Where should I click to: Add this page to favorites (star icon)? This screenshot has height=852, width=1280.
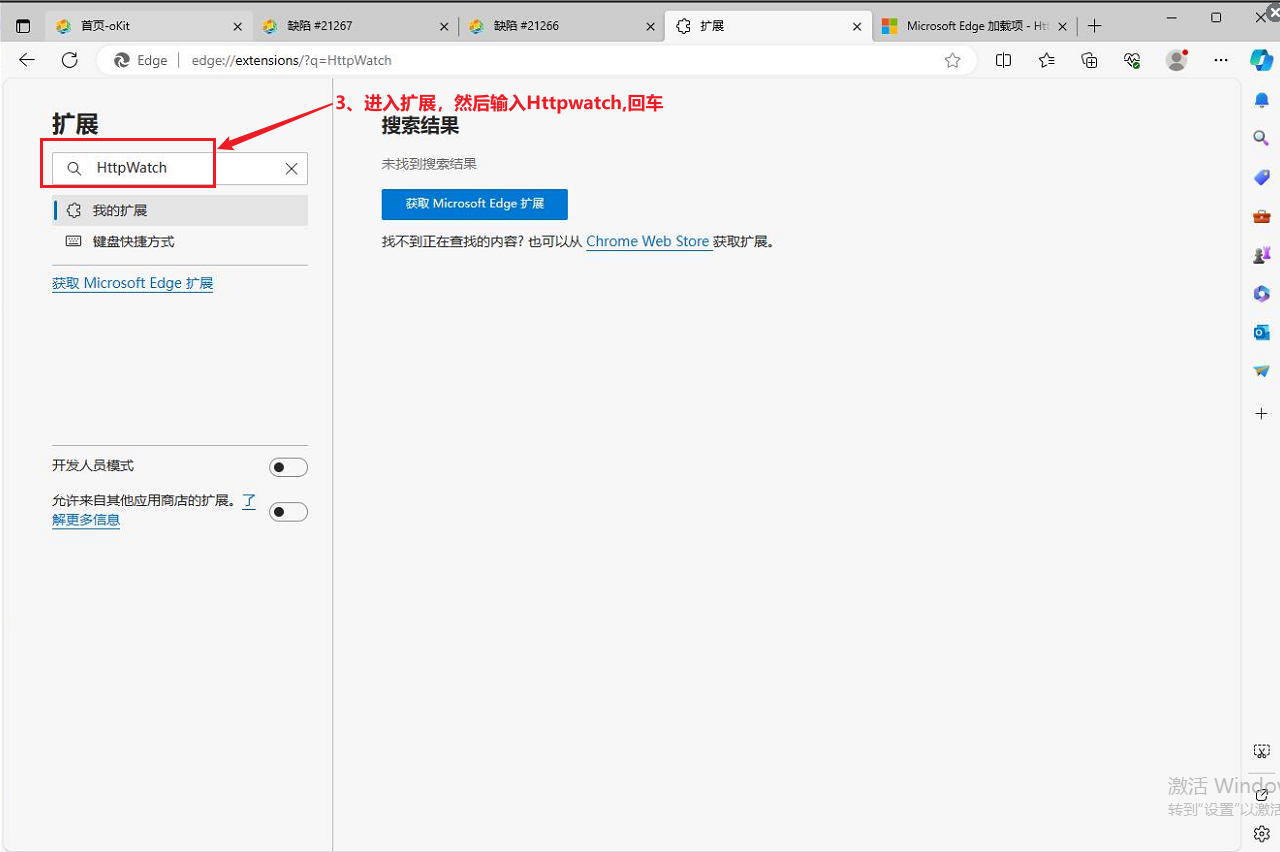click(952, 60)
